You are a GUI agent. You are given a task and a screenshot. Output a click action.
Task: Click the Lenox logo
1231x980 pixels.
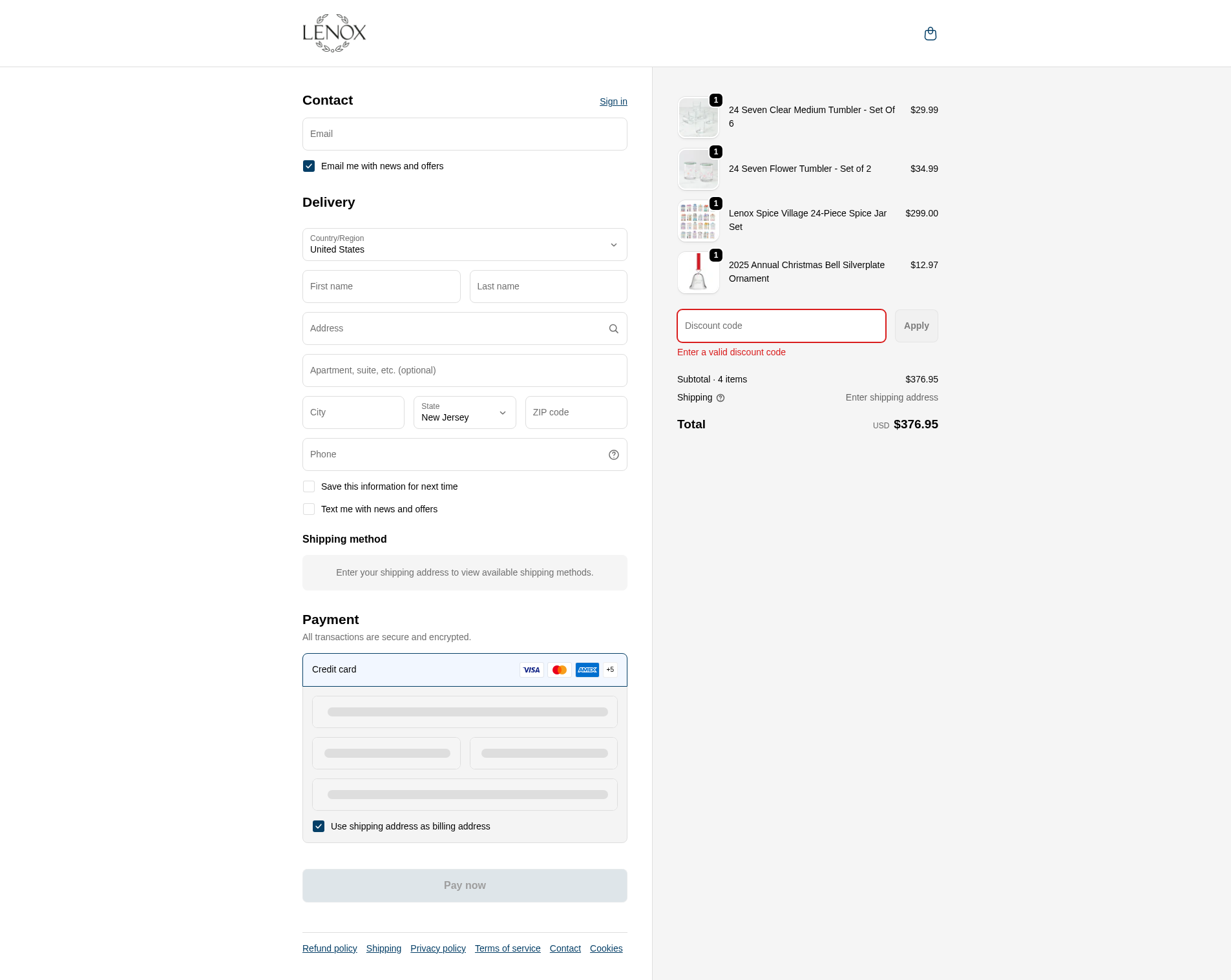pos(334,33)
